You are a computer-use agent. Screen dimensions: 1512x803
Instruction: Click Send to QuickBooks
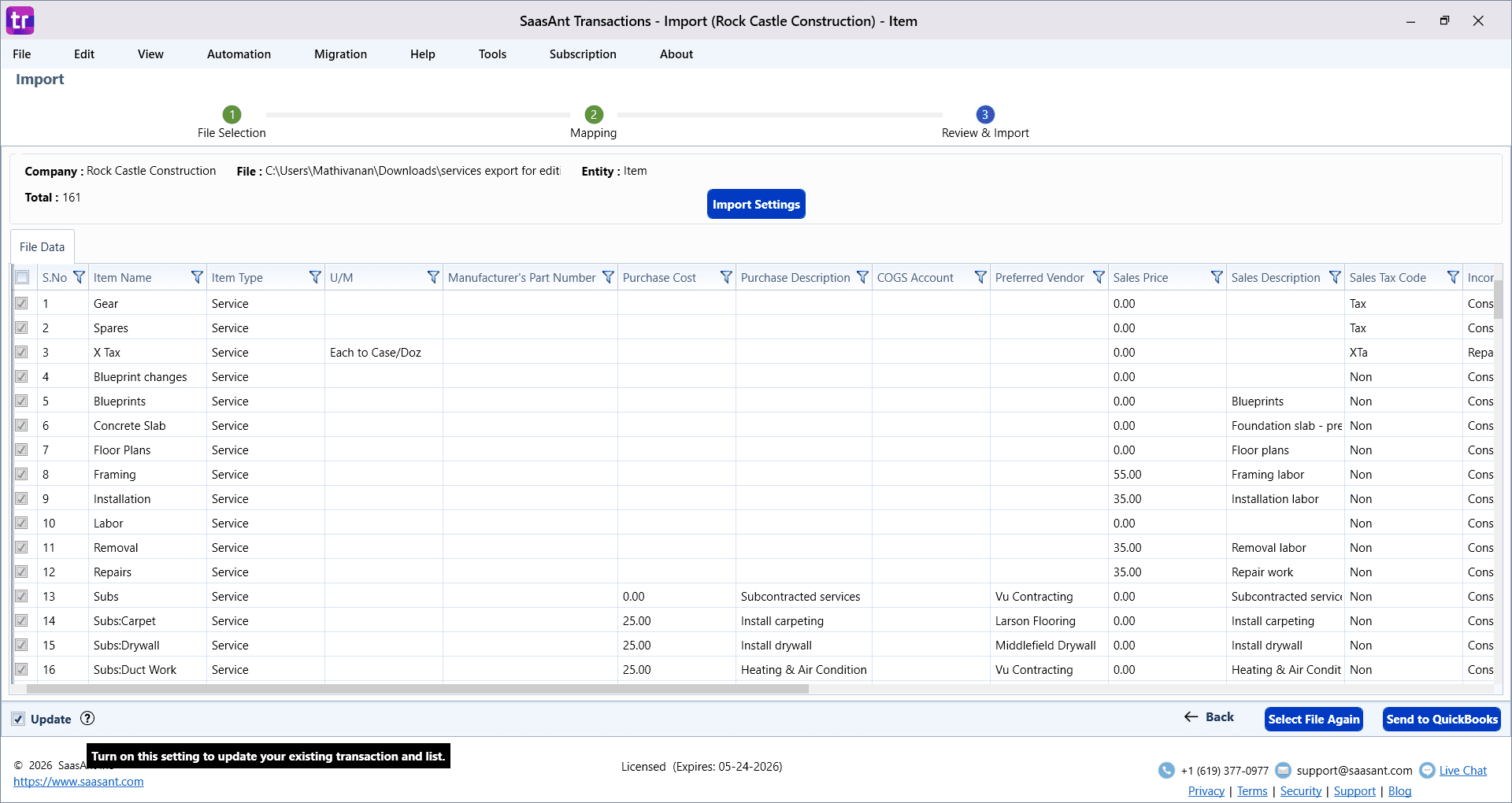coord(1441,719)
